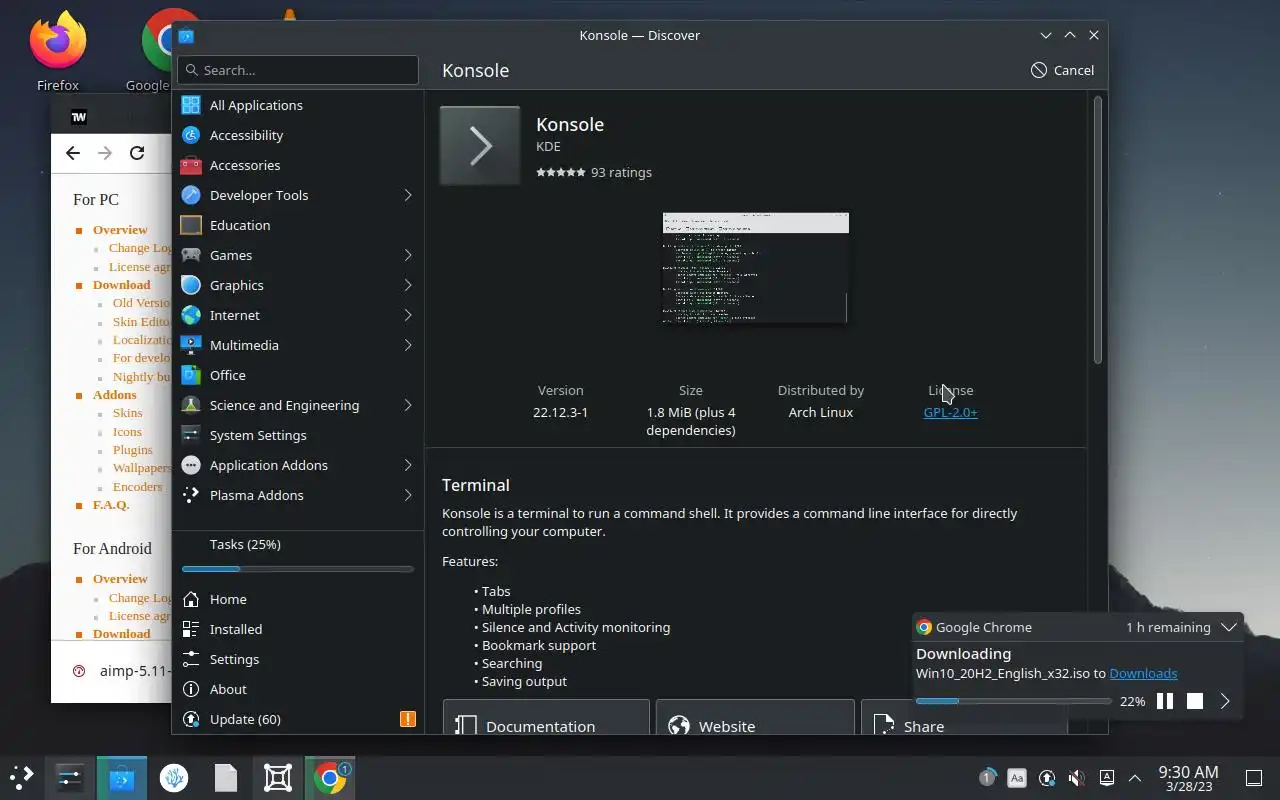The height and width of the screenshot is (800, 1280).
Task: Expand the Plasma Addons subcategories arrow
Action: (x=408, y=495)
